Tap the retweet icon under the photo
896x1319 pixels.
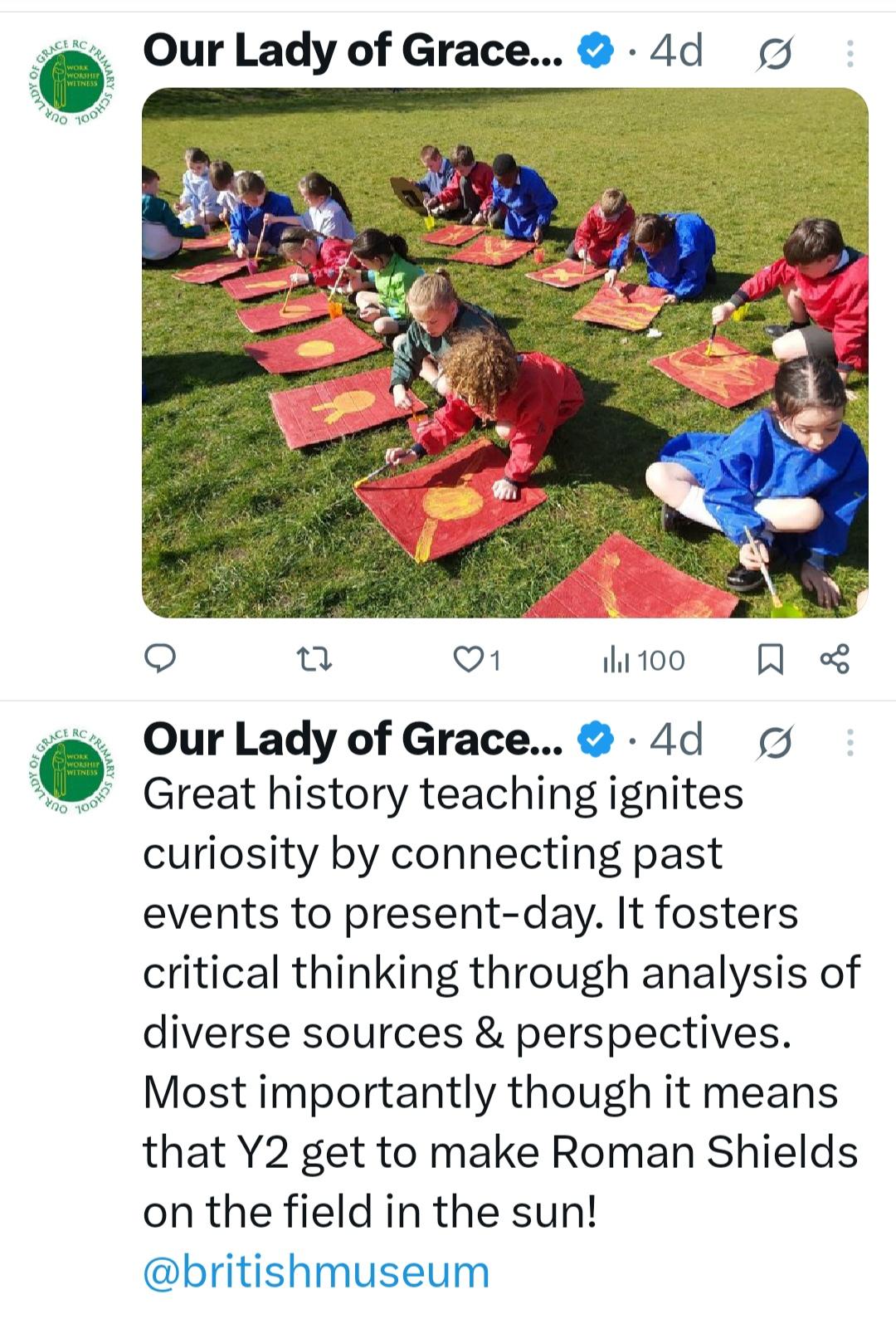click(x=314, y=660)
